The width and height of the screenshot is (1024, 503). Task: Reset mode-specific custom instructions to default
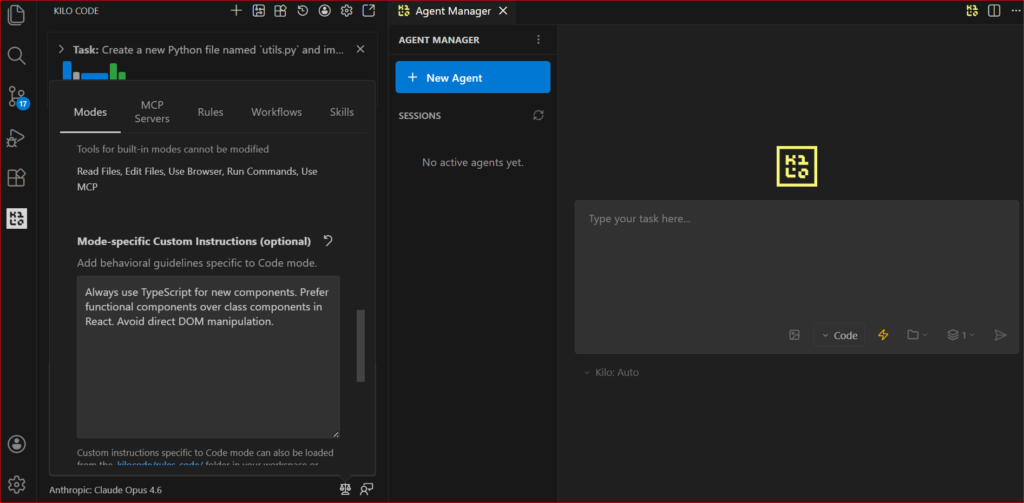[x=328, y=241]
